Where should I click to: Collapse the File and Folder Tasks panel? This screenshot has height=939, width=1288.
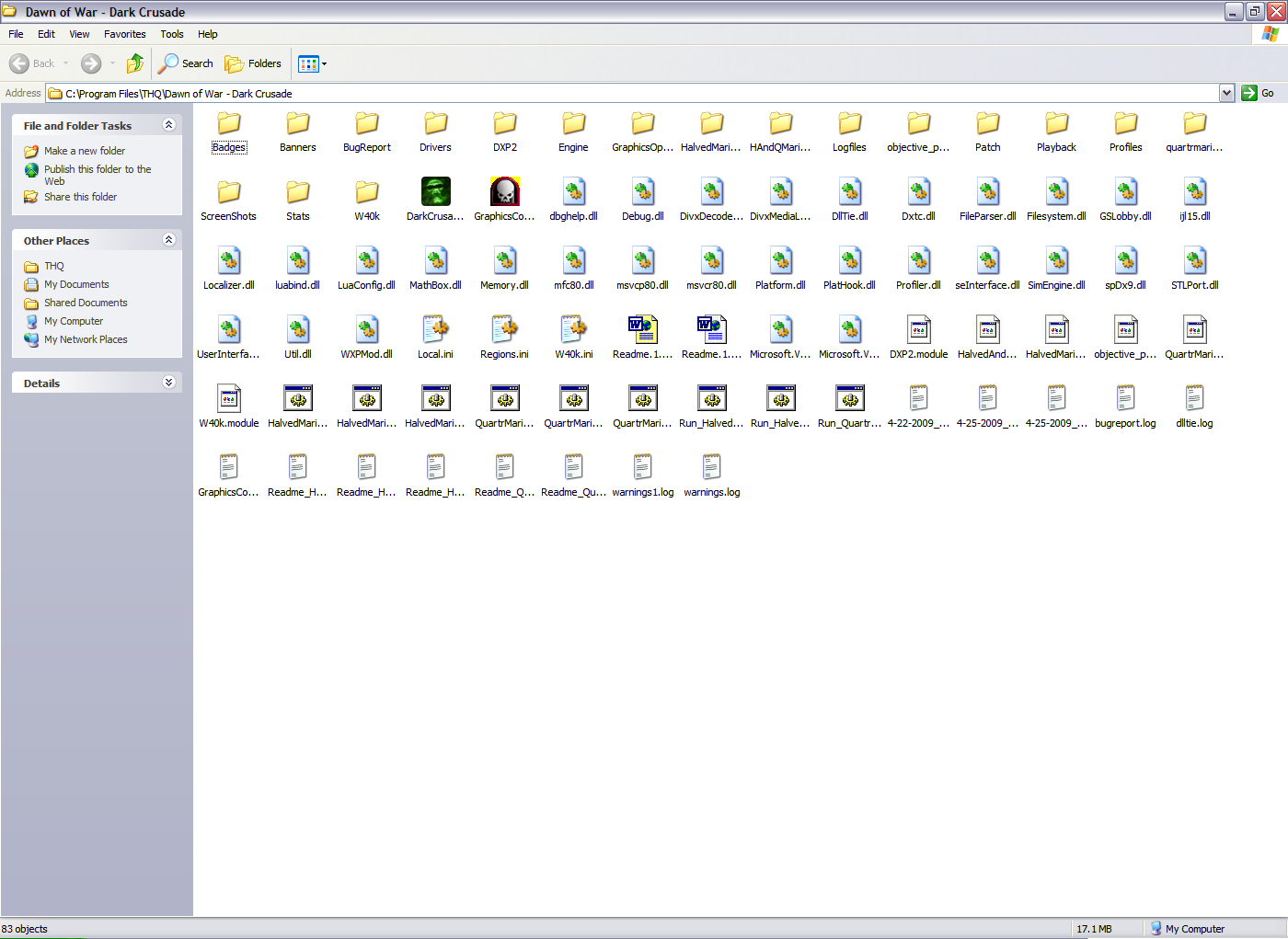click(169, 125)
